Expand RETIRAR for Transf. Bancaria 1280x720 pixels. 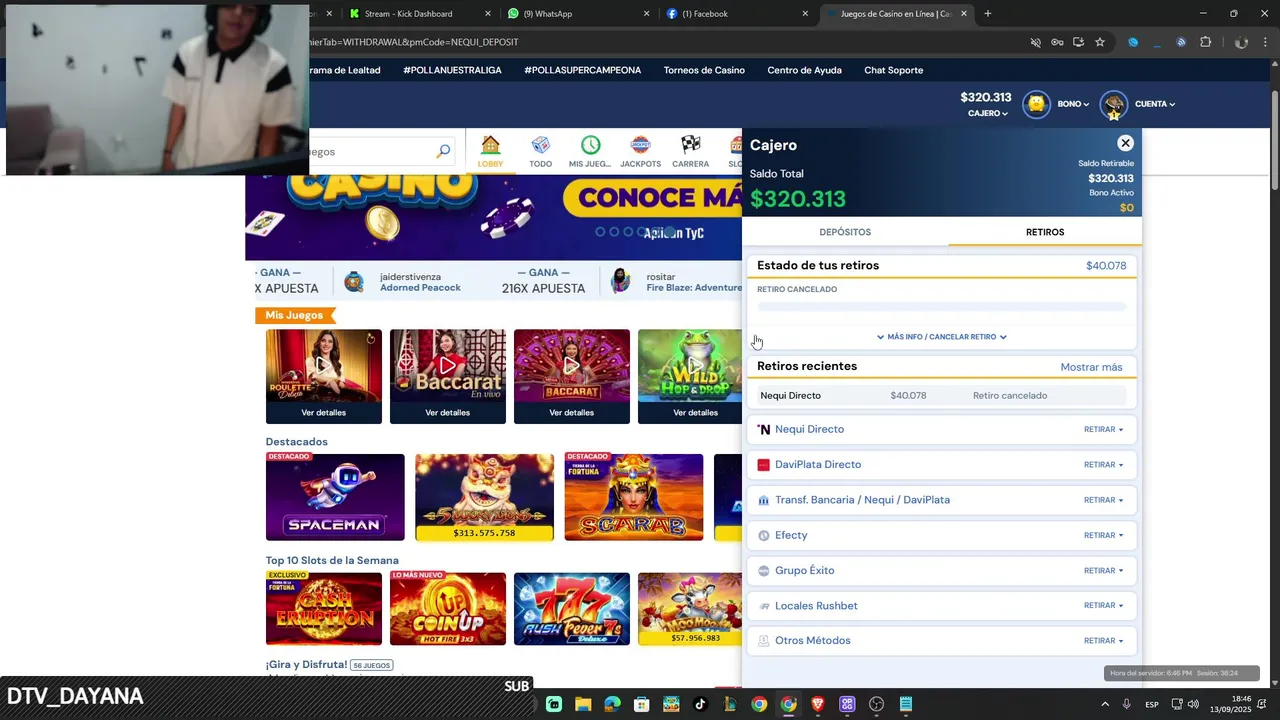point(1103,500)
